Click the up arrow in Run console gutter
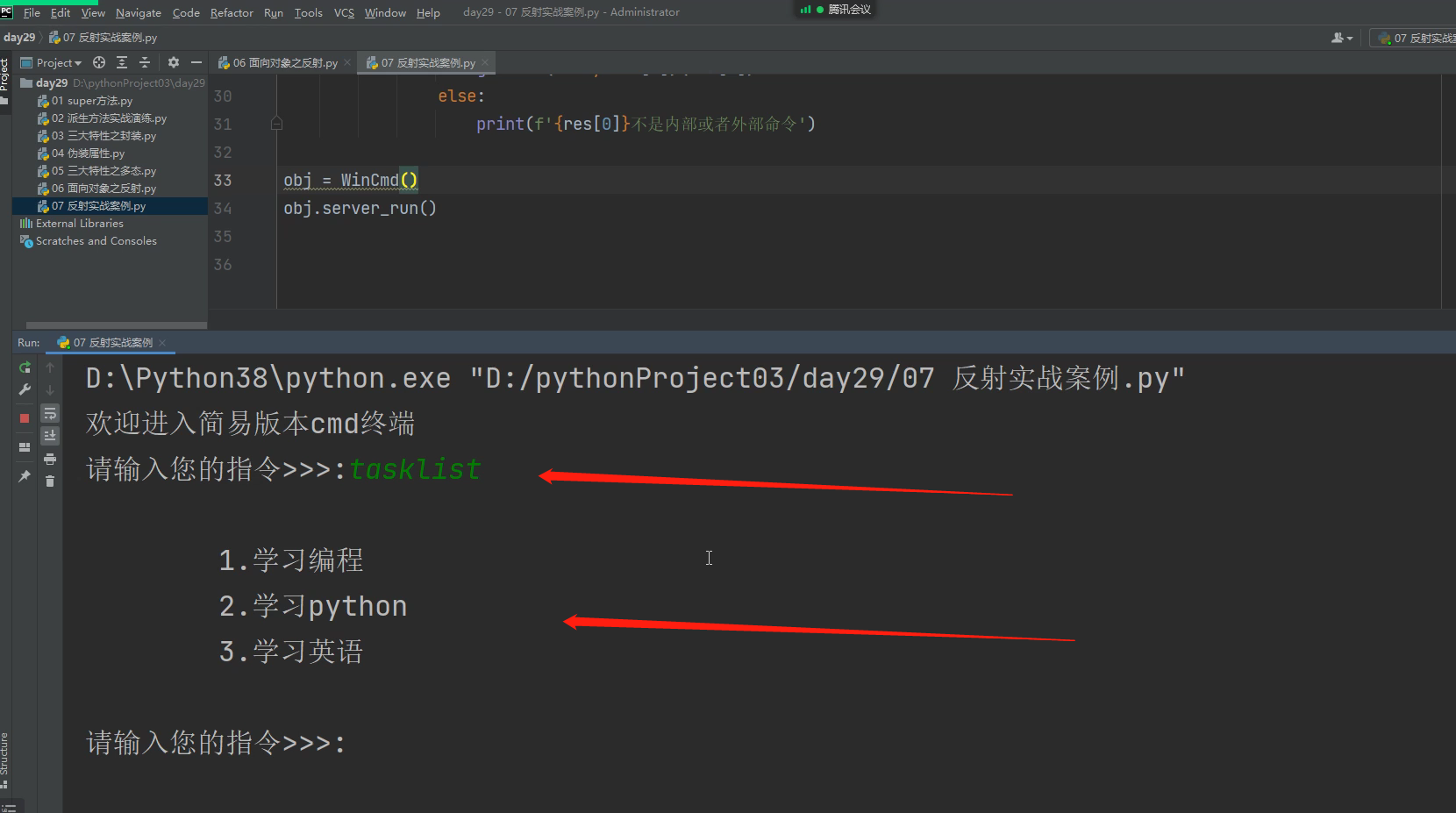This screenshot has width=1456, height=813. (x=50, y=367)
